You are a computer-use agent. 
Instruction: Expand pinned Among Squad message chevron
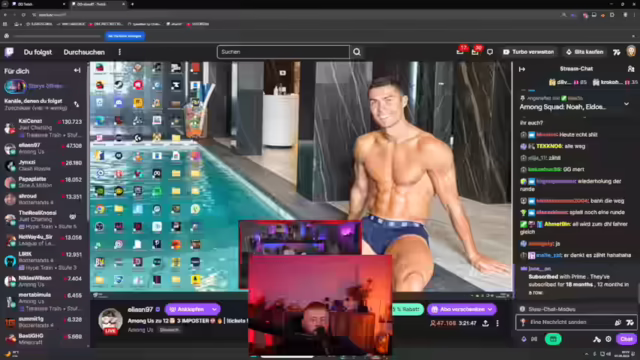click(x=627, y=104)
